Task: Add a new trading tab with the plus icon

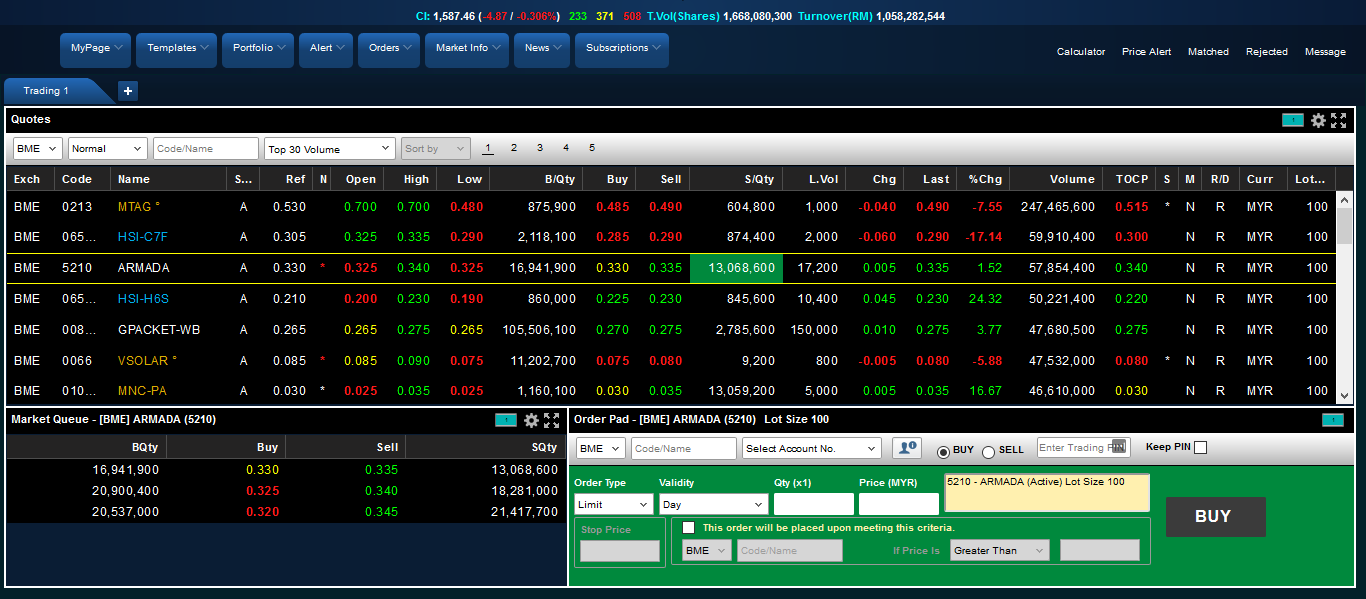Action: click(x=128, y=91)
